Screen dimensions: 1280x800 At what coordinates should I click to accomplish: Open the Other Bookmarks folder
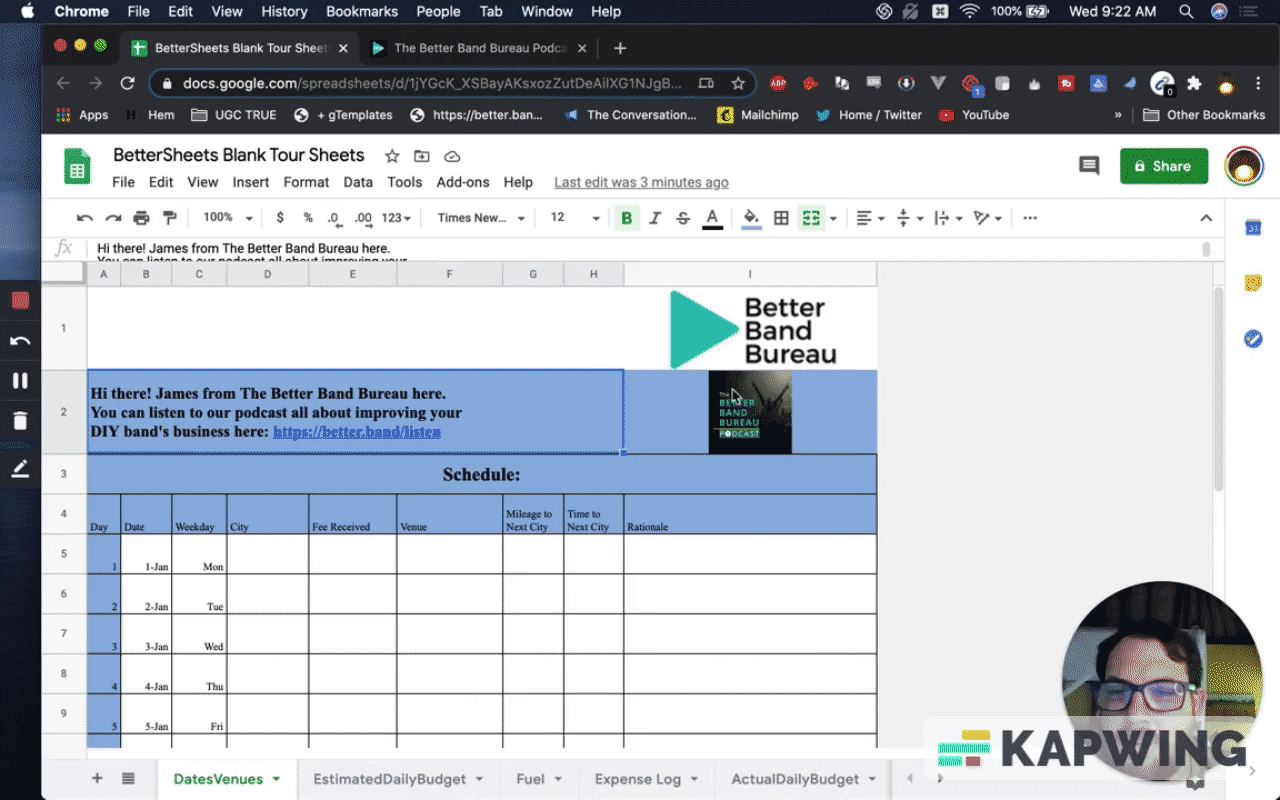tap(1204, 115)
